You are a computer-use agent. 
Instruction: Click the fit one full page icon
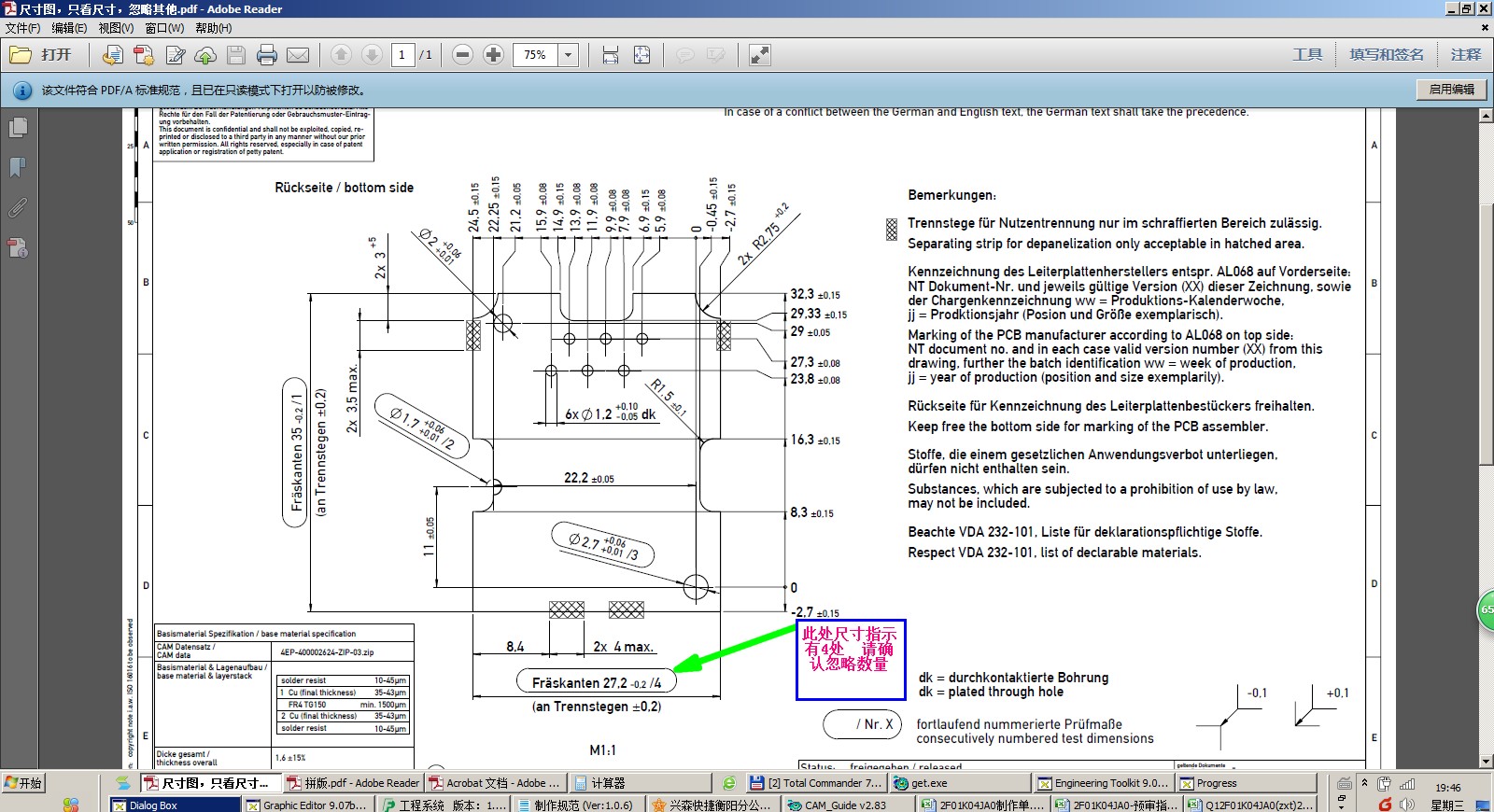642,55
